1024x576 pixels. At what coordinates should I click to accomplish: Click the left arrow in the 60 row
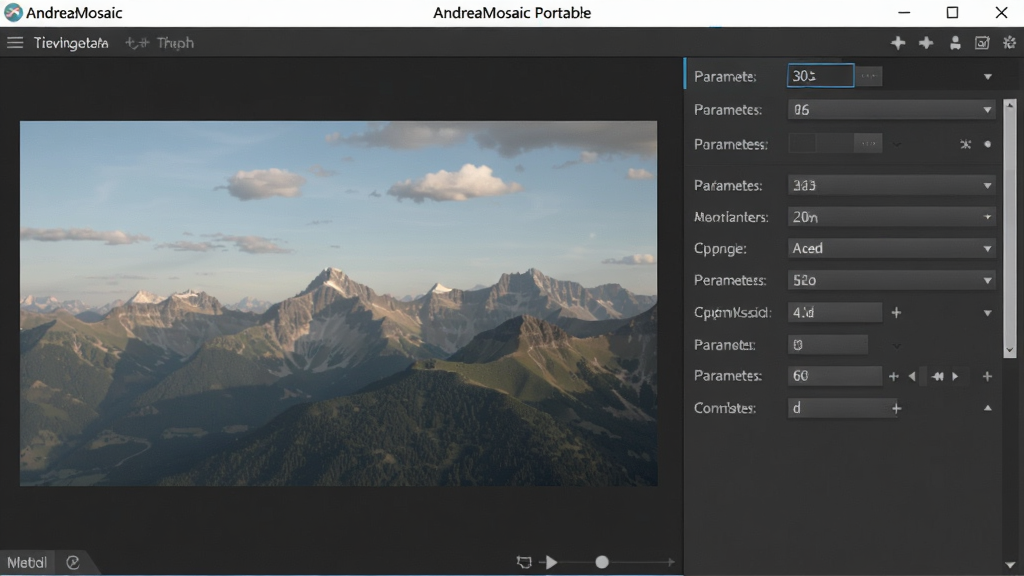[912, 376]
